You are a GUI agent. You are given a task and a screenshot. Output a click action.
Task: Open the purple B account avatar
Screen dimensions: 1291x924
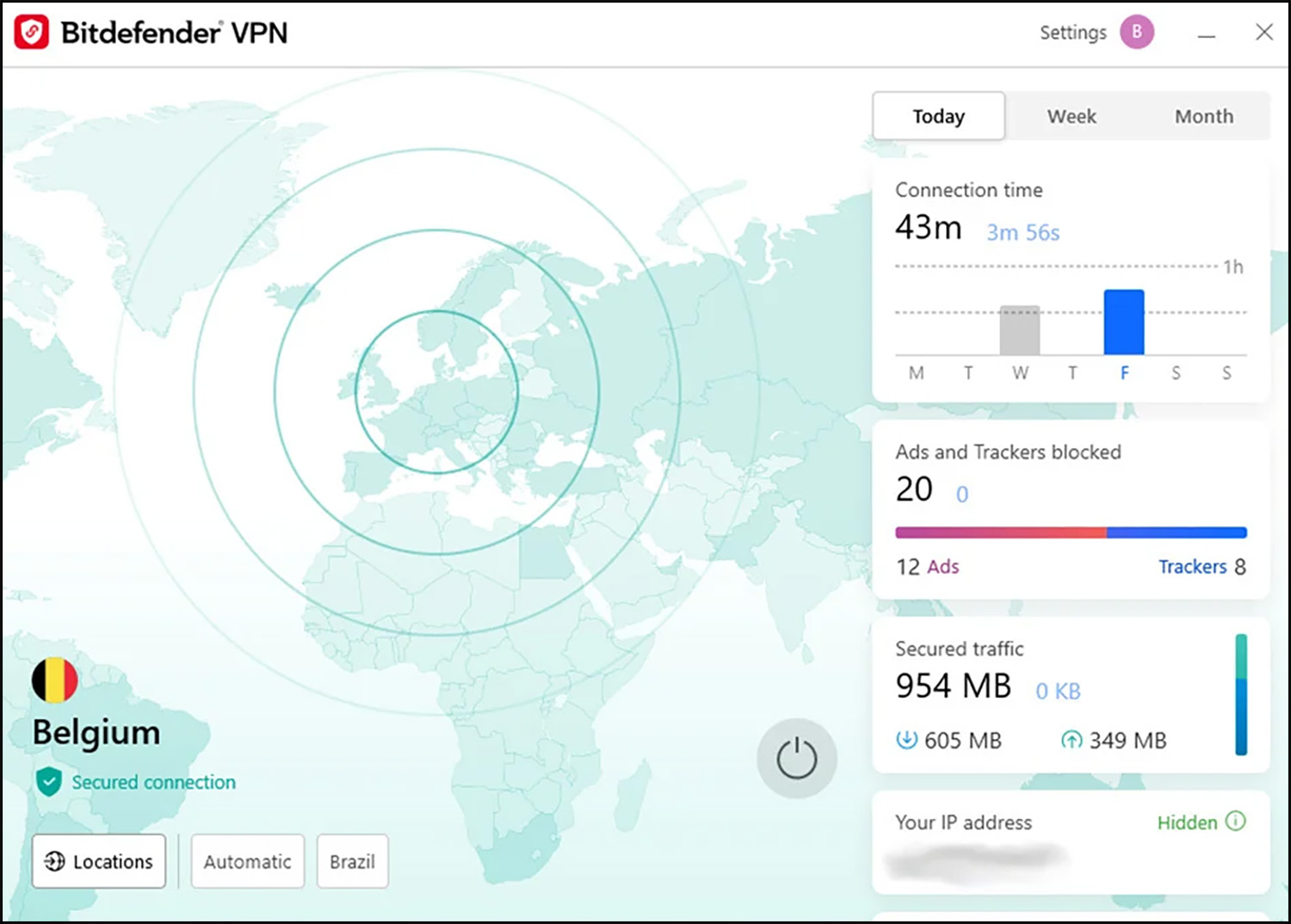click(1136, 32)
